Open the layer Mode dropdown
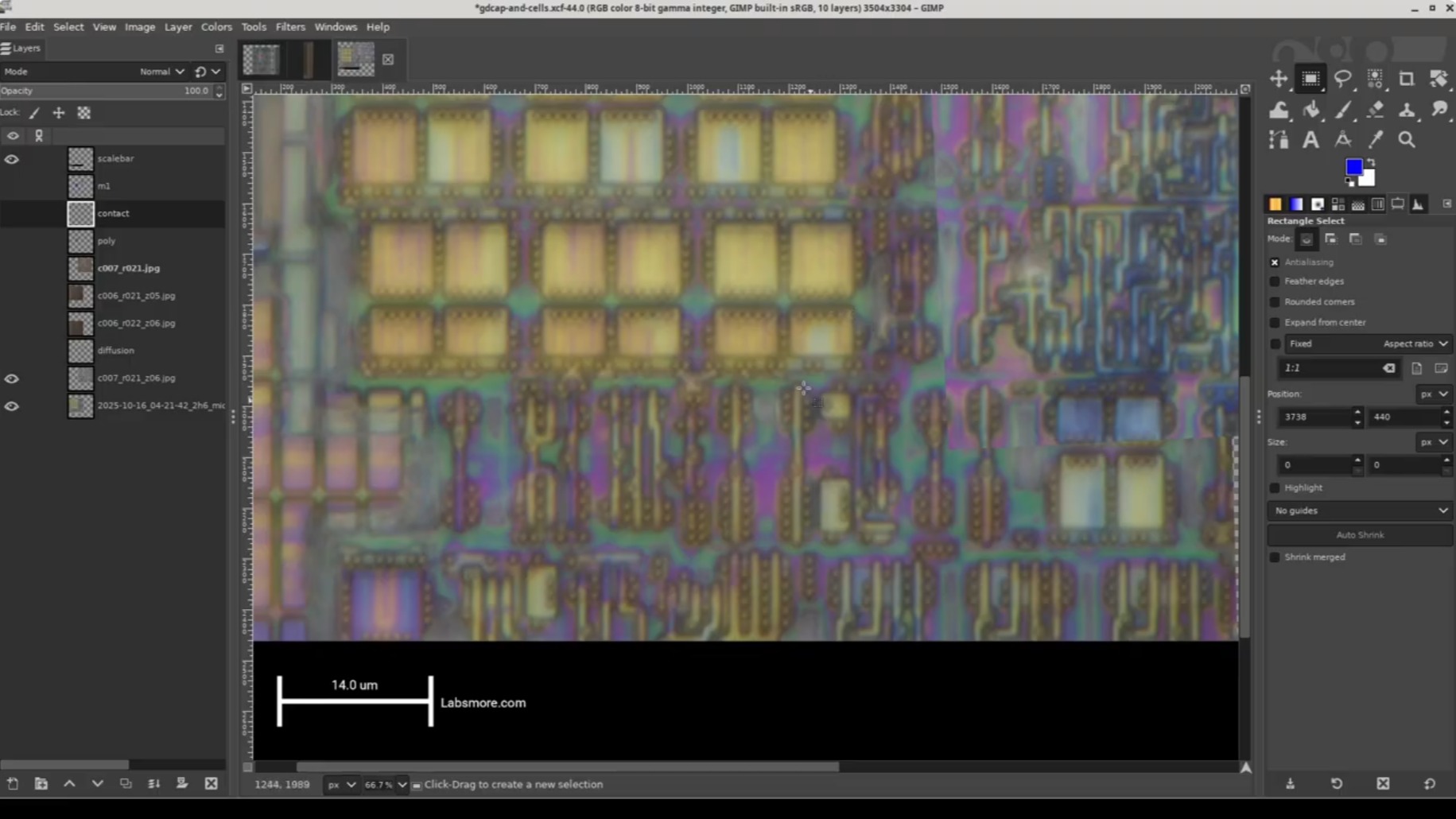 click(159, 71)
